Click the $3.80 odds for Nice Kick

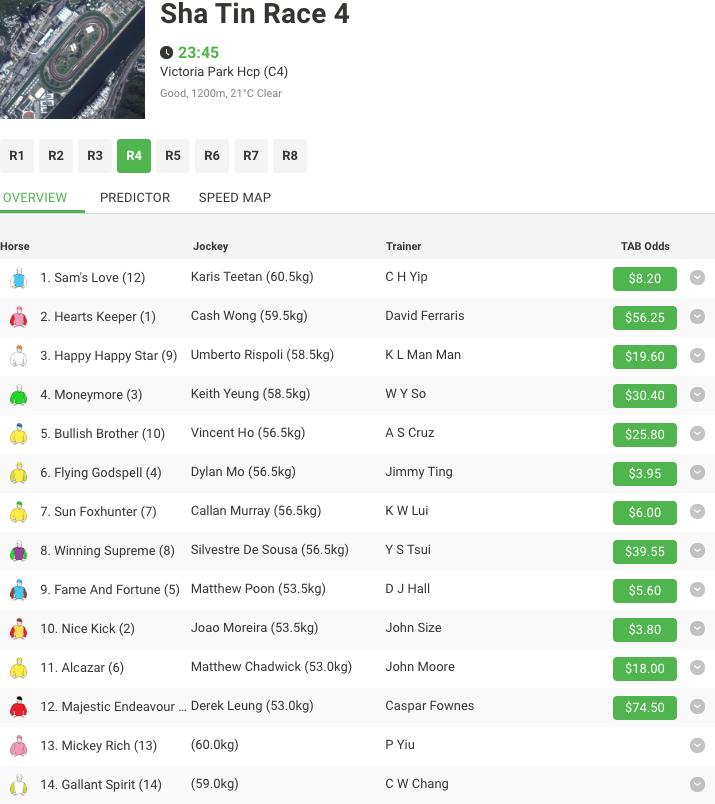click(644, 629)
